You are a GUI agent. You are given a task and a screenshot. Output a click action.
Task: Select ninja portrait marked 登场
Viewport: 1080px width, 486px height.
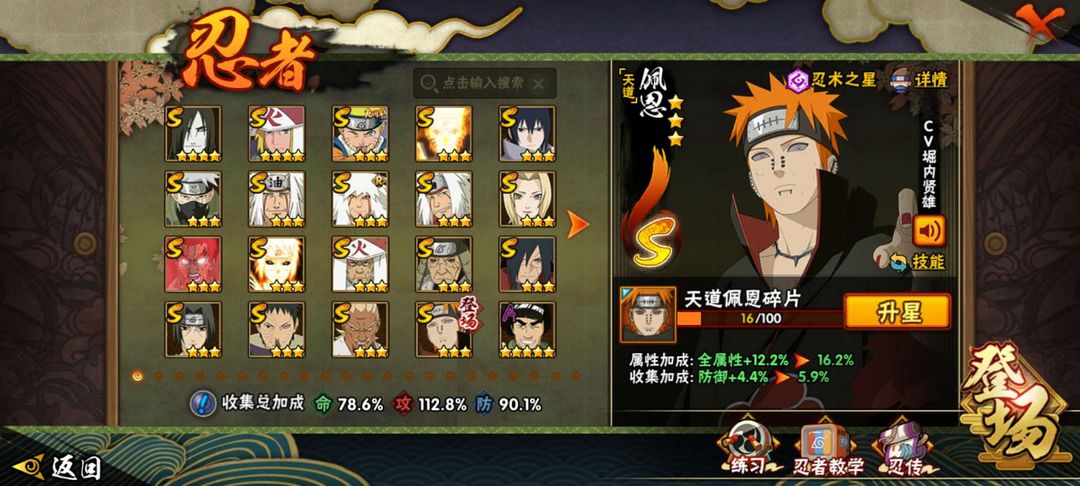coord(444,330)
